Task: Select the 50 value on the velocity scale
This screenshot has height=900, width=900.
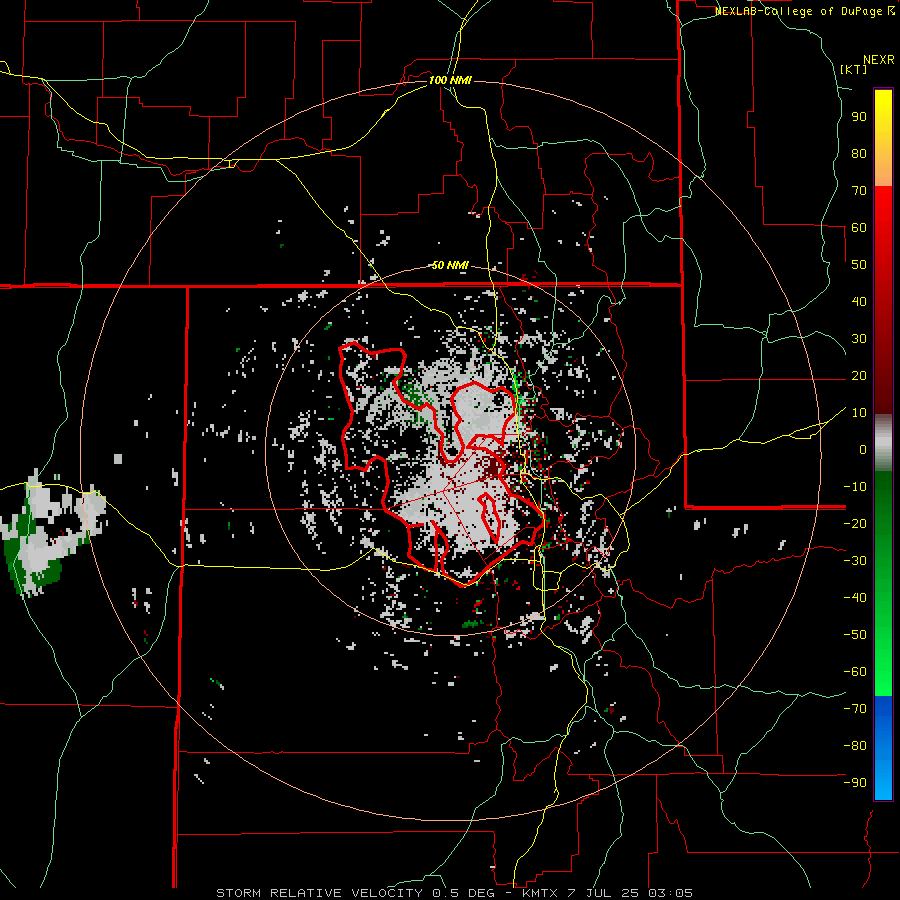Action: pyautogui.click(x=859, y=265)
